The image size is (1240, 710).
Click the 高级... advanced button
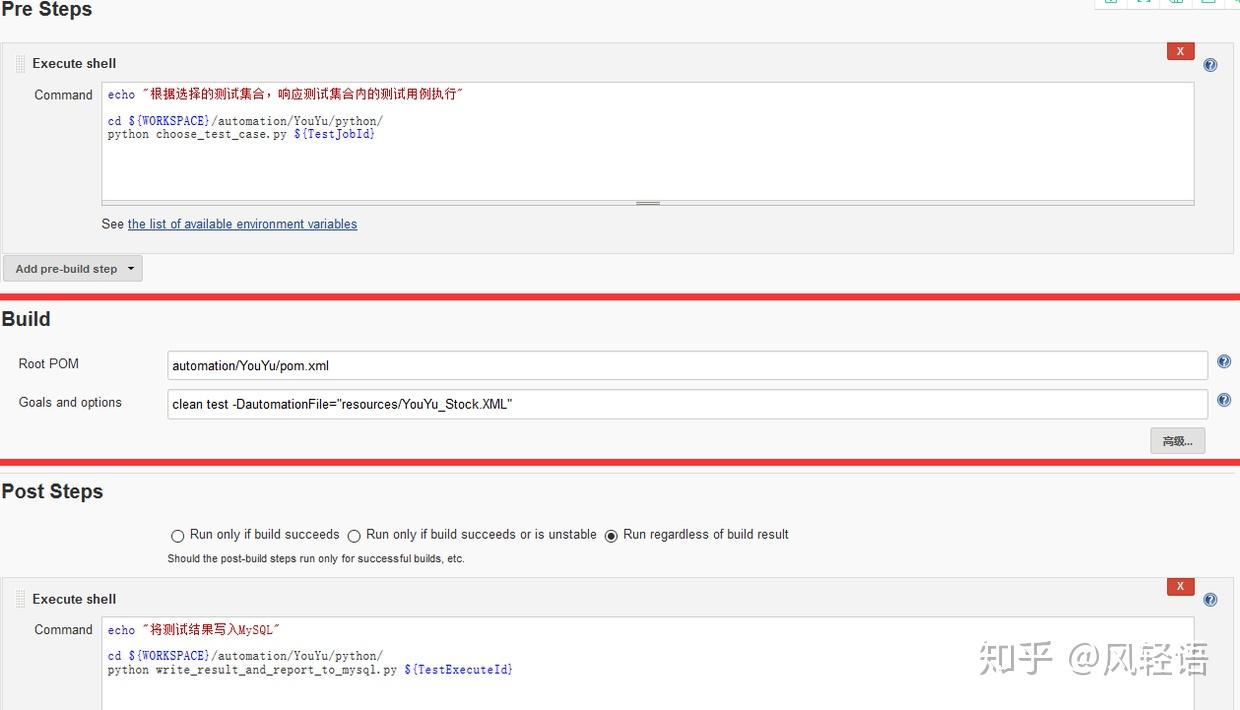1177,441
